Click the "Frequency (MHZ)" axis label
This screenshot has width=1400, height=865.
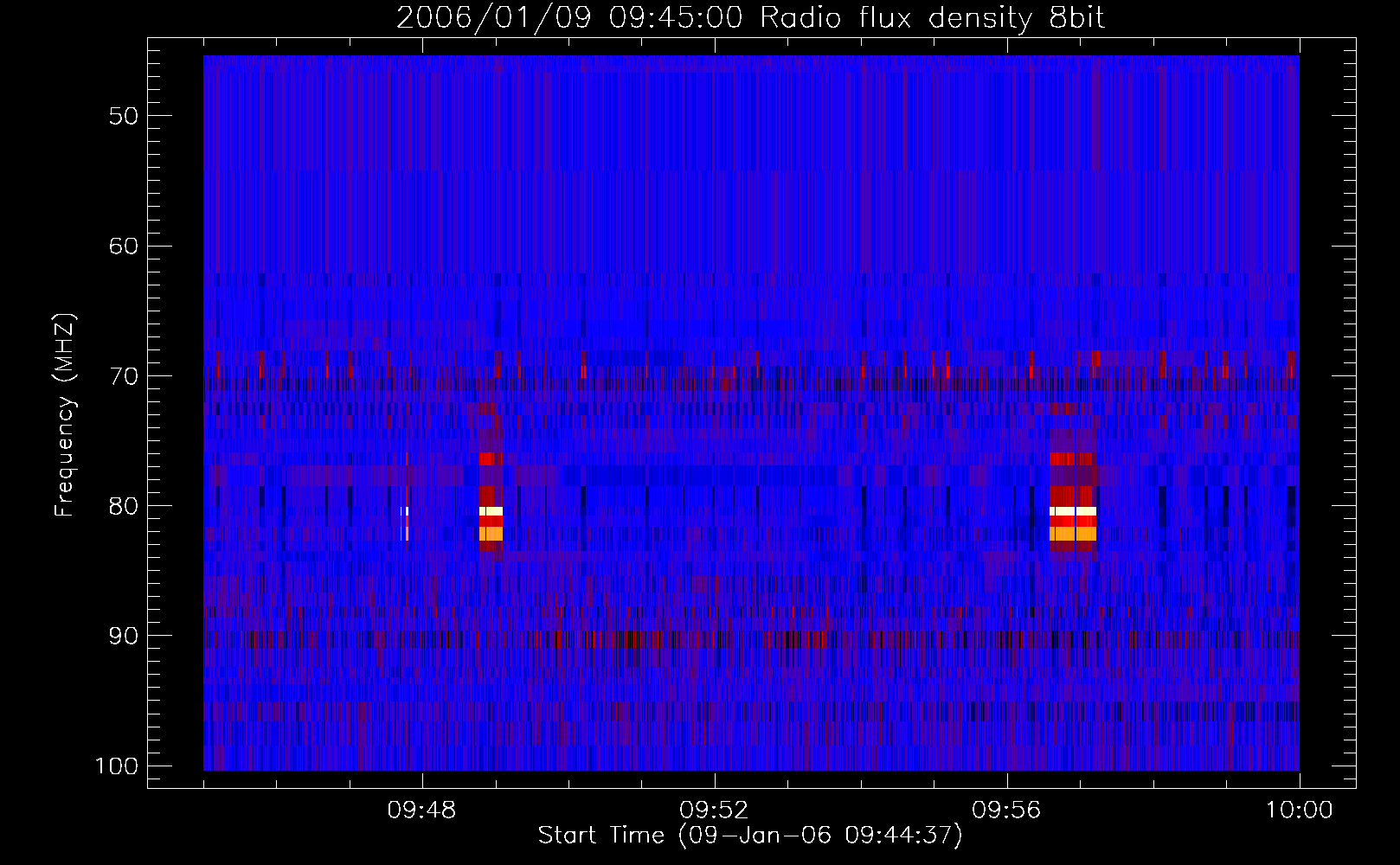(64, 415)
